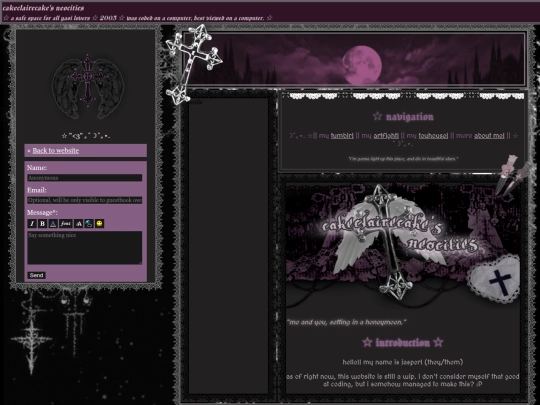The height and width of the screenshot is (405, 540).
Task: Open the font size icon
Action: 78,224
